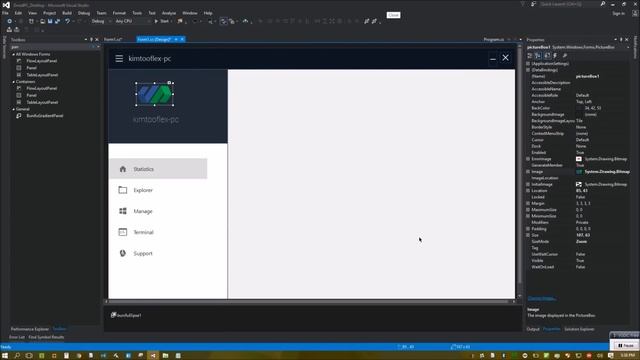This screenshot has width=640, height=360.
Task: Expand the Image property row
Action: pos(528,172)
